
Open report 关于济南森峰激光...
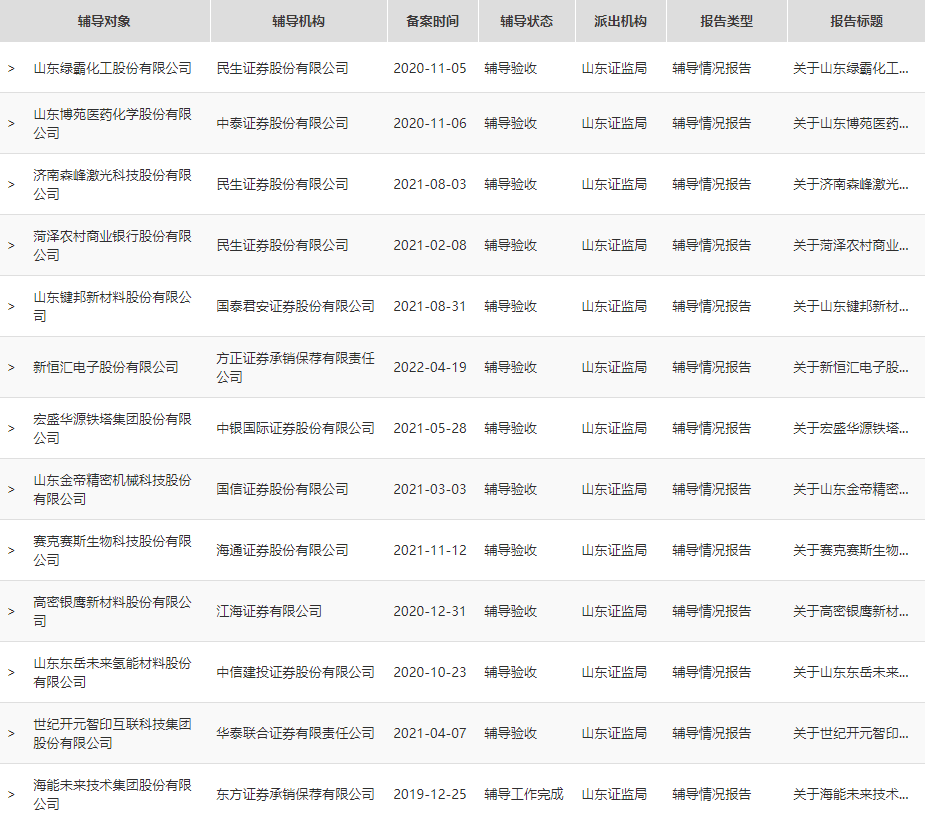[x=851, y=184]
